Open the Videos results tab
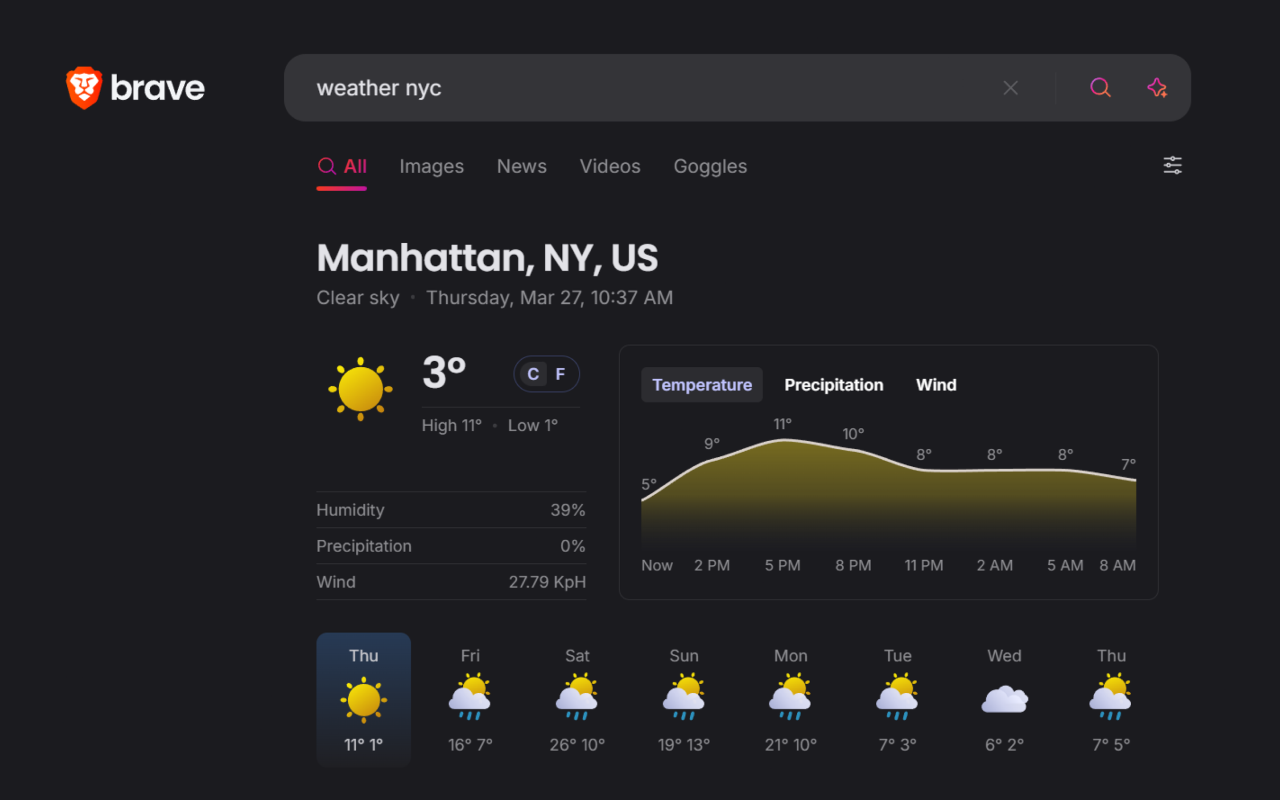The image size is (1280, 800). point(610,167)
